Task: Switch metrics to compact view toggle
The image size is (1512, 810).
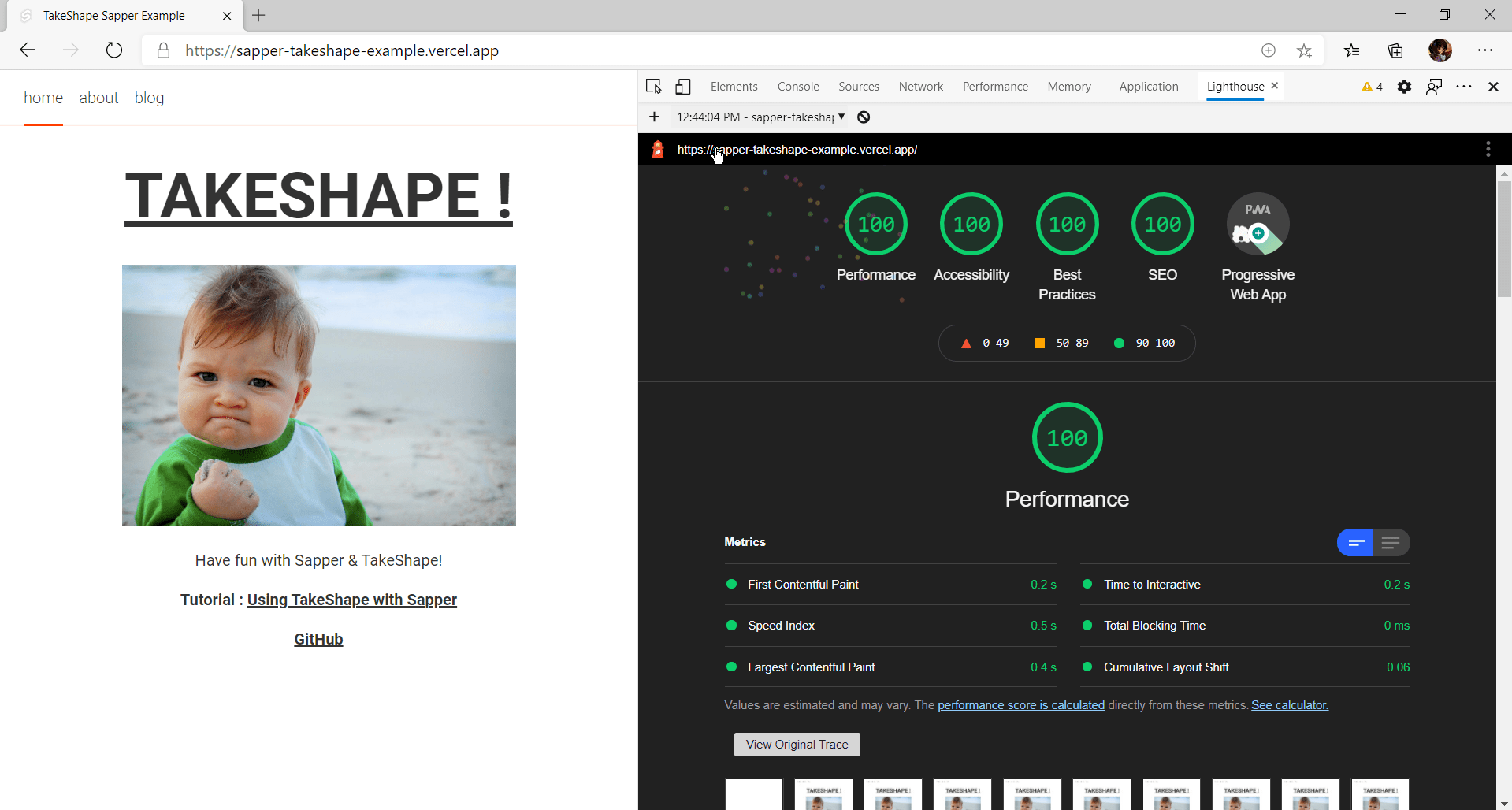Action: tap(1355, 542)
